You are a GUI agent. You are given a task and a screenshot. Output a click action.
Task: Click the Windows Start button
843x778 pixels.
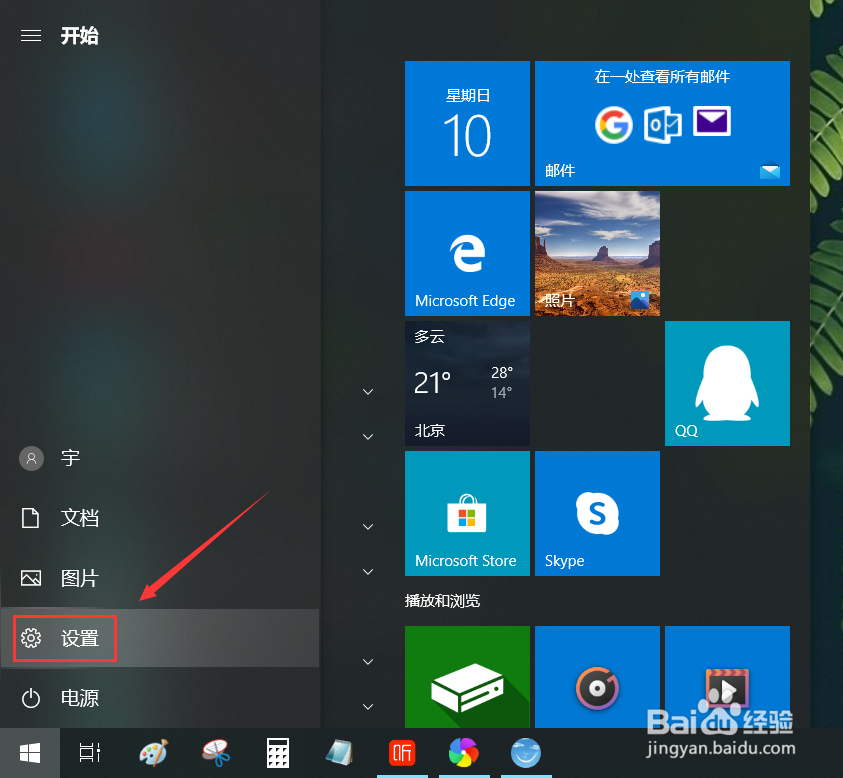[30, 753]
